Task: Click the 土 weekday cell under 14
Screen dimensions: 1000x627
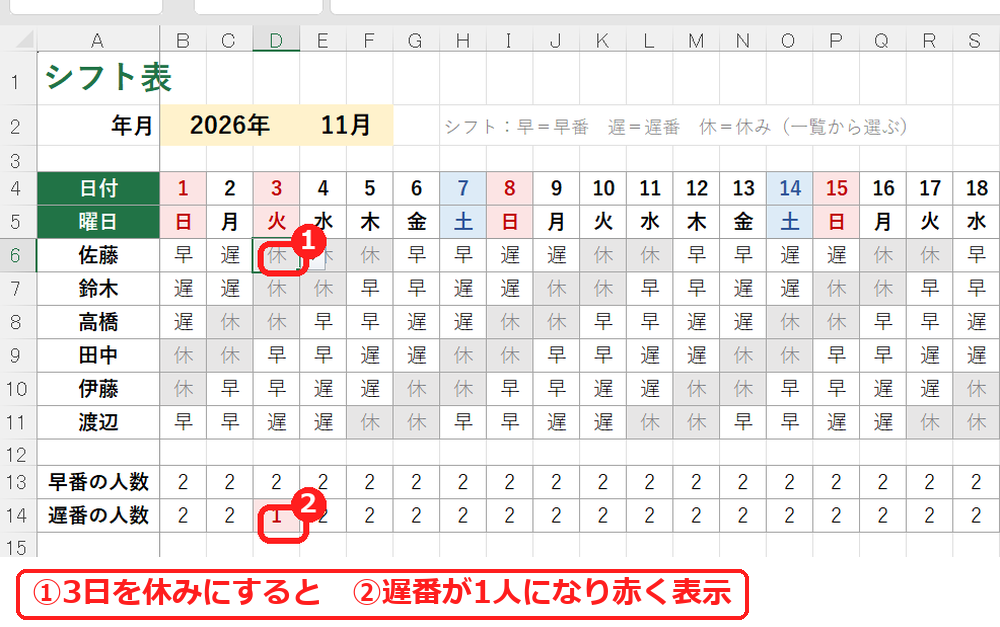Action: 790,222
